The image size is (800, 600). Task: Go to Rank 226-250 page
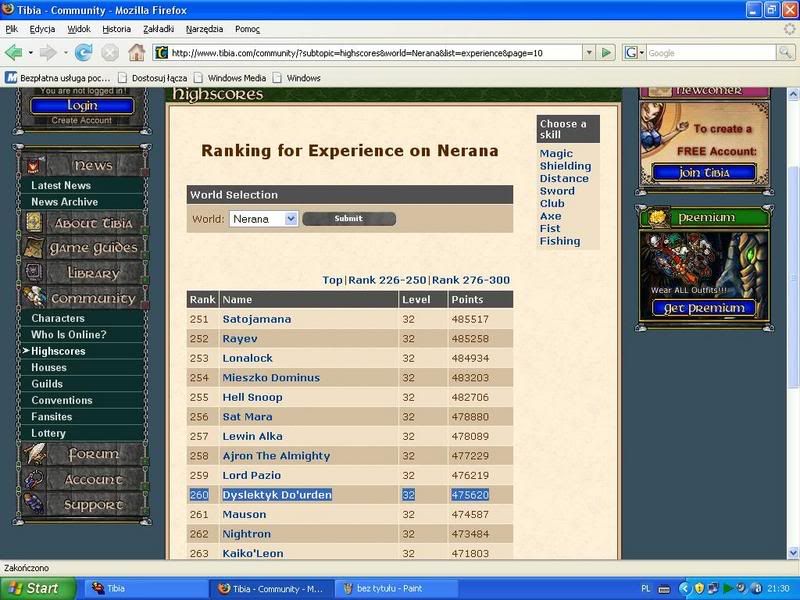(x=387, y=280)
